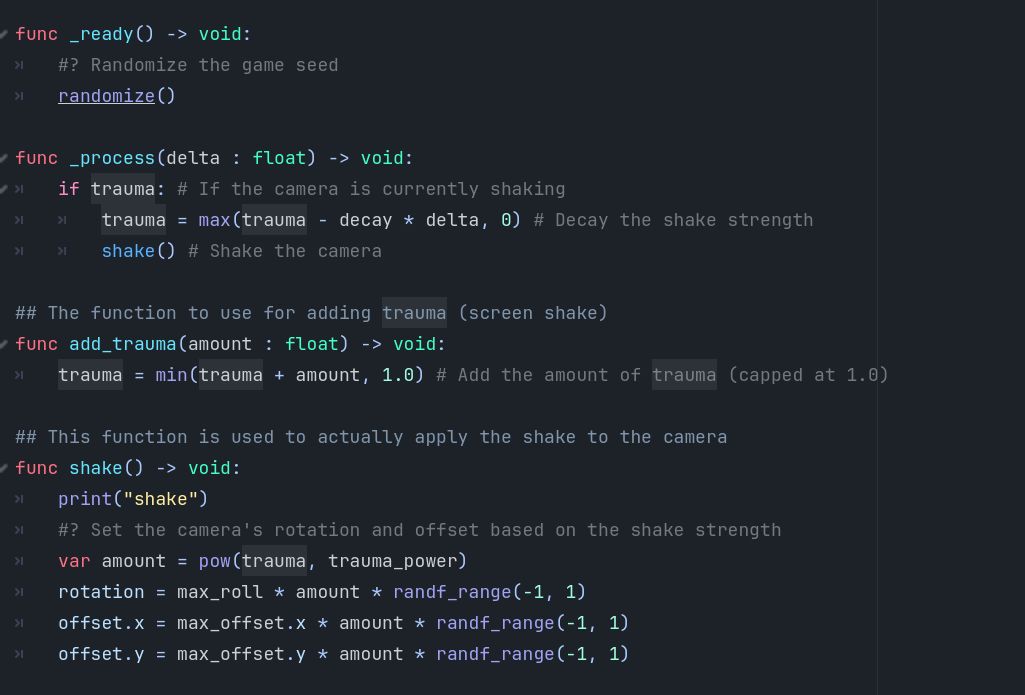The width and height of the screenshot is (1025, 695).
Task: Collapse the shake function fold arrow
Action: (x=6, y=468)
